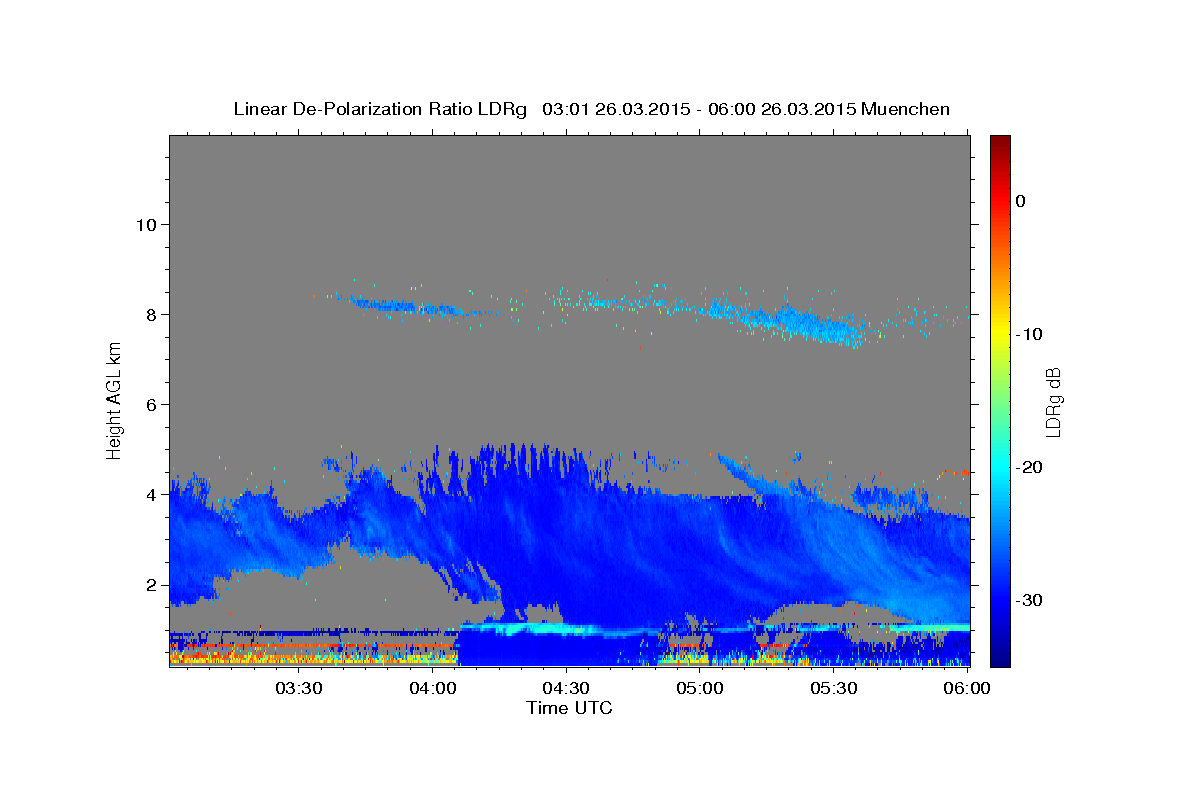The image size is (1200, 800).
Task: Click the 04:30 time tick label
Action: tap(566, 689)
